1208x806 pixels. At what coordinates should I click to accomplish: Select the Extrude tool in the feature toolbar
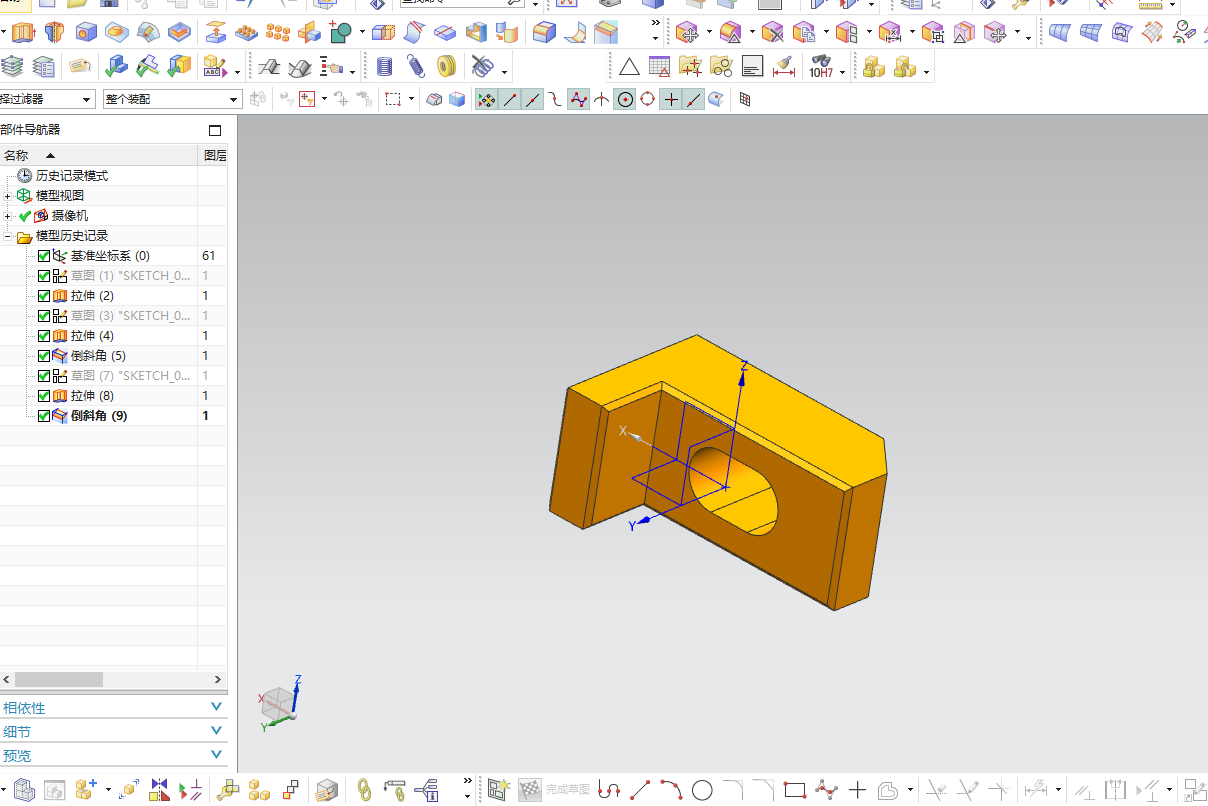22,33
